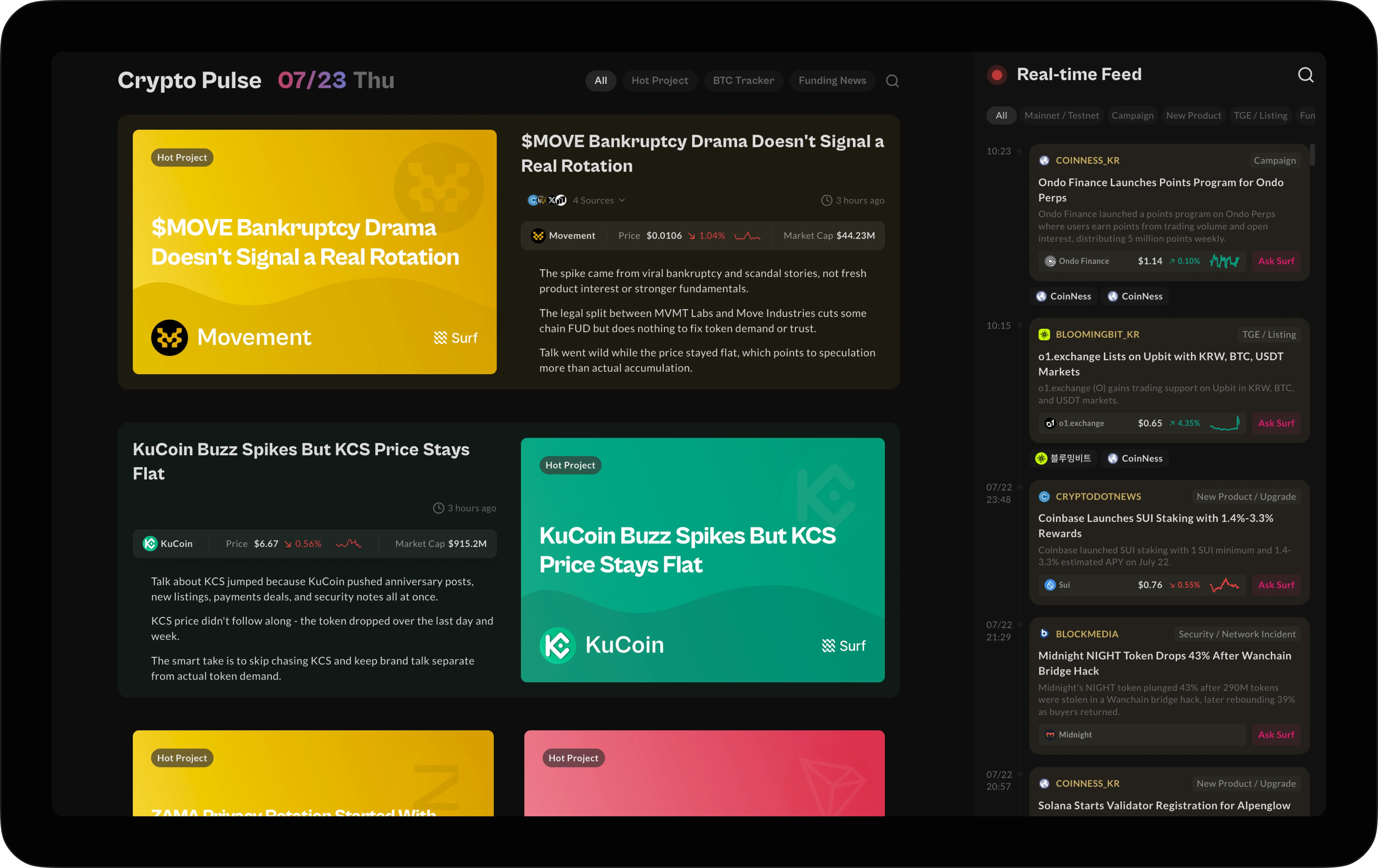
Task: Open the o1.exchange Lists on Upbit headline
Action: 1161,364
